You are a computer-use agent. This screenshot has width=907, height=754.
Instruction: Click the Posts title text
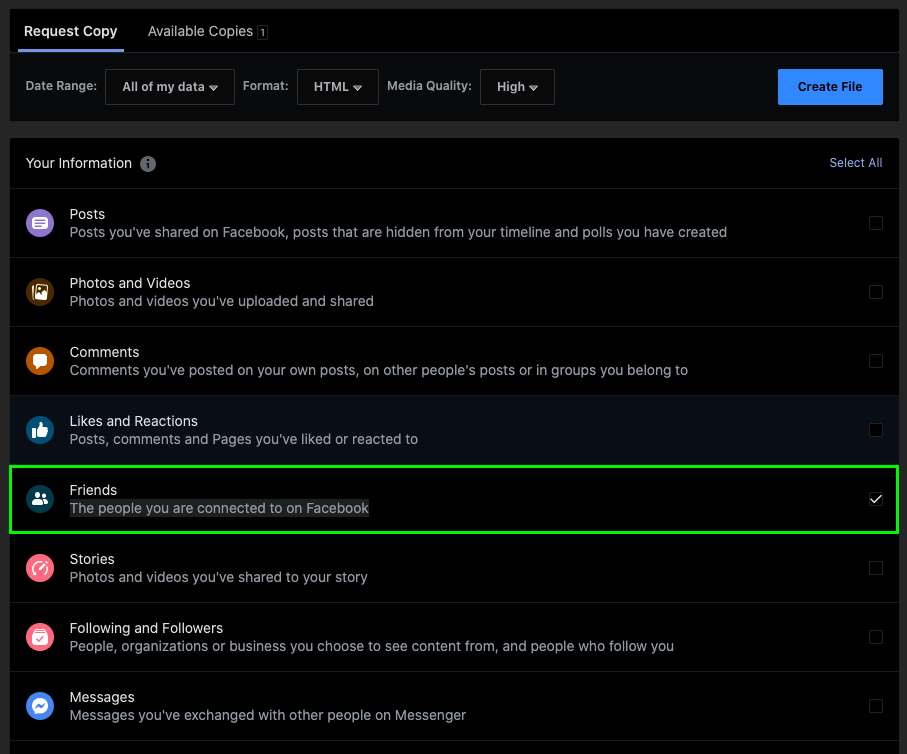[87, 214]
